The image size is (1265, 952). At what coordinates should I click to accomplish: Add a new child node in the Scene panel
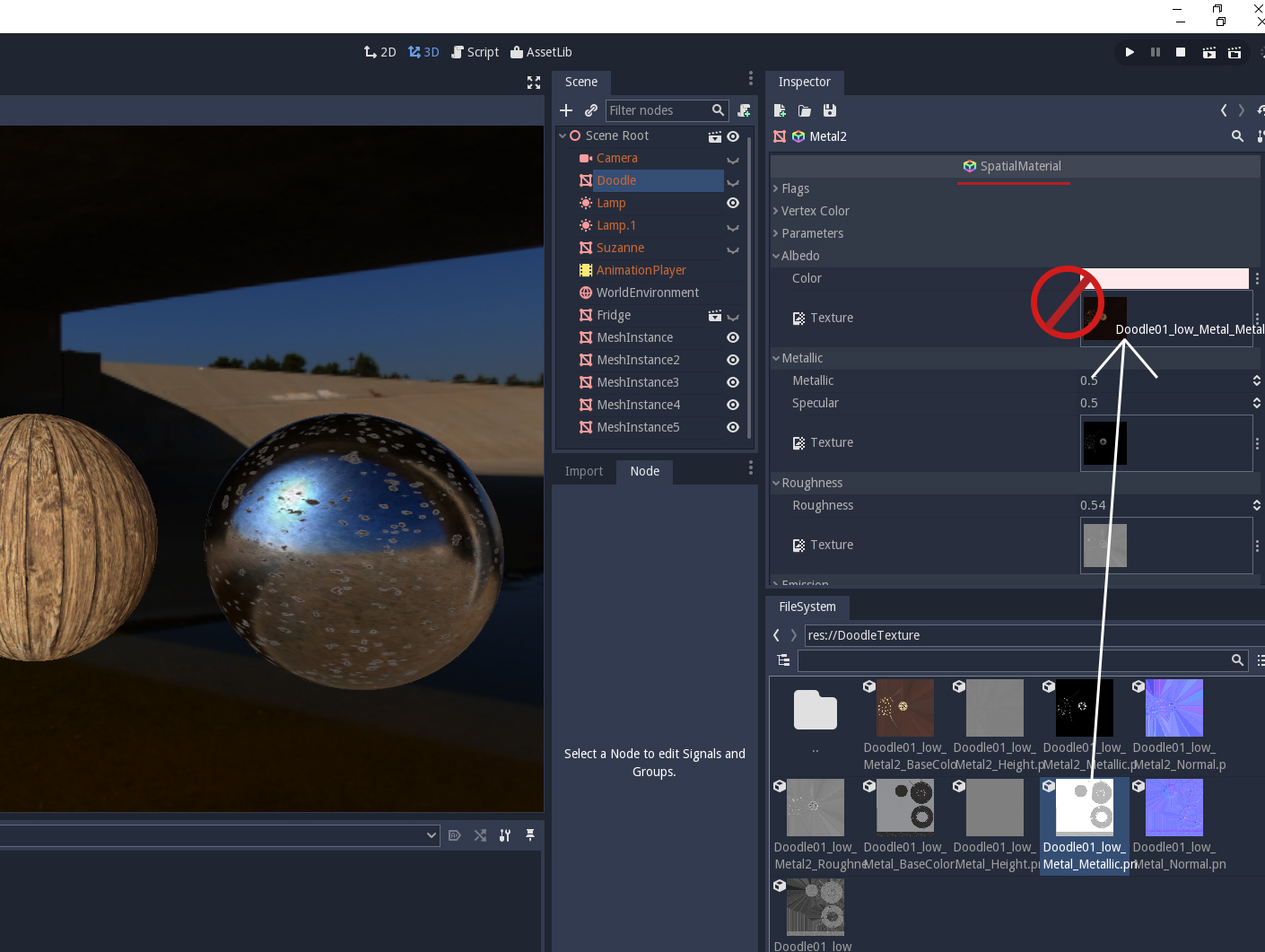click(x=566, y=110)
